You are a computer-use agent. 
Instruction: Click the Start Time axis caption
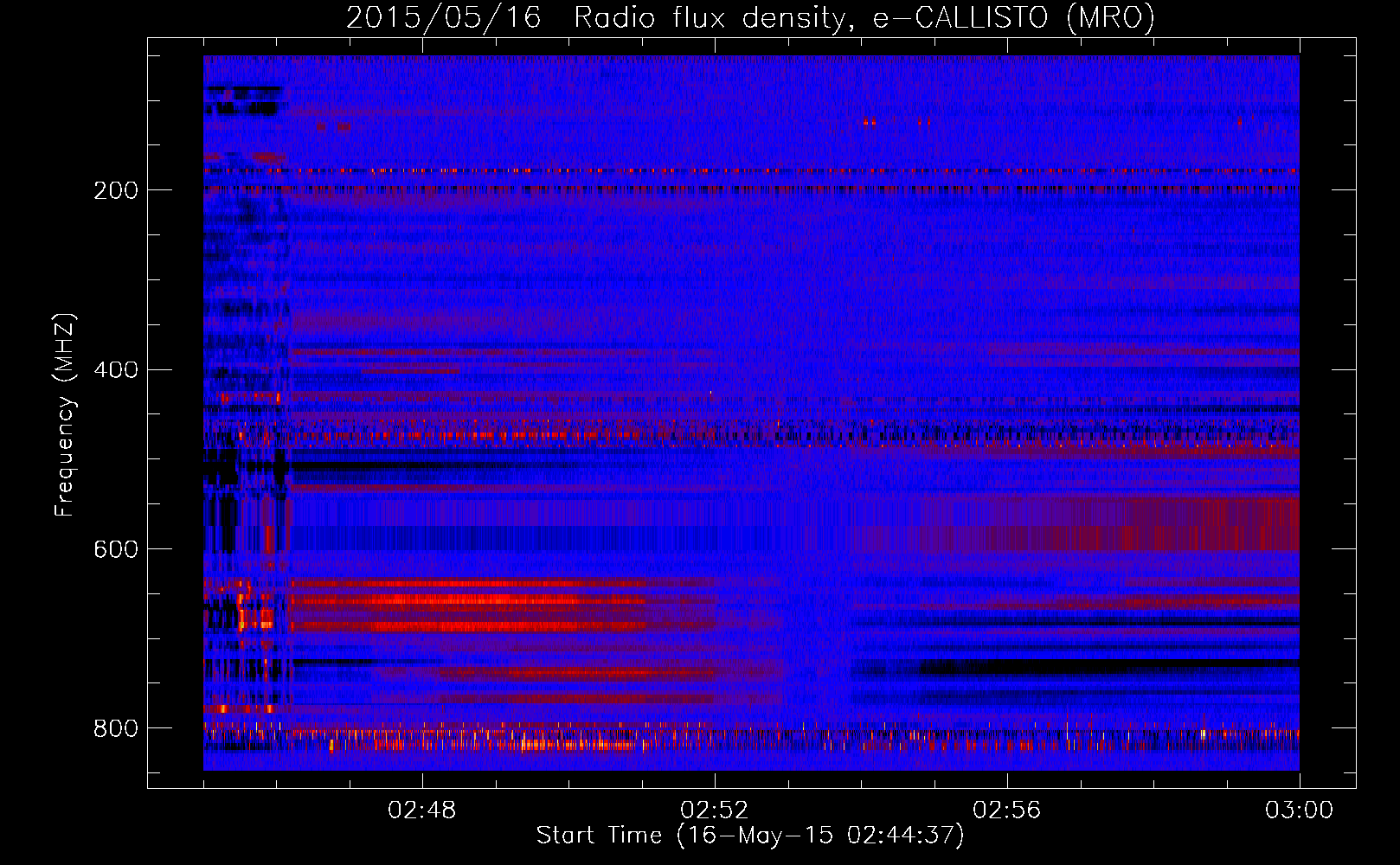(x=750, y=836)
